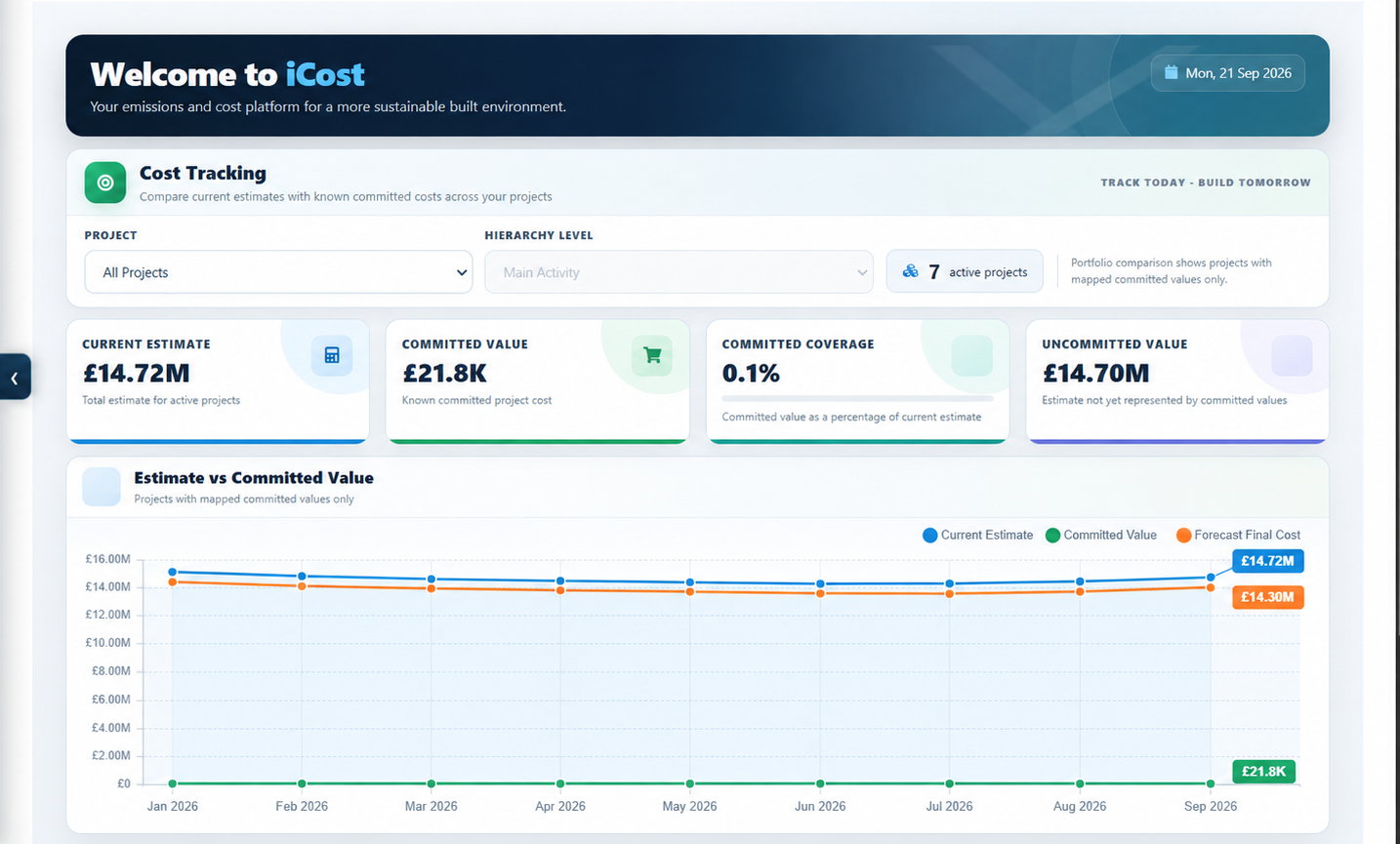Click the active projects cubes icon
Image resolution: width=1400 pixels, height=844 pixels.
(910, 271)
